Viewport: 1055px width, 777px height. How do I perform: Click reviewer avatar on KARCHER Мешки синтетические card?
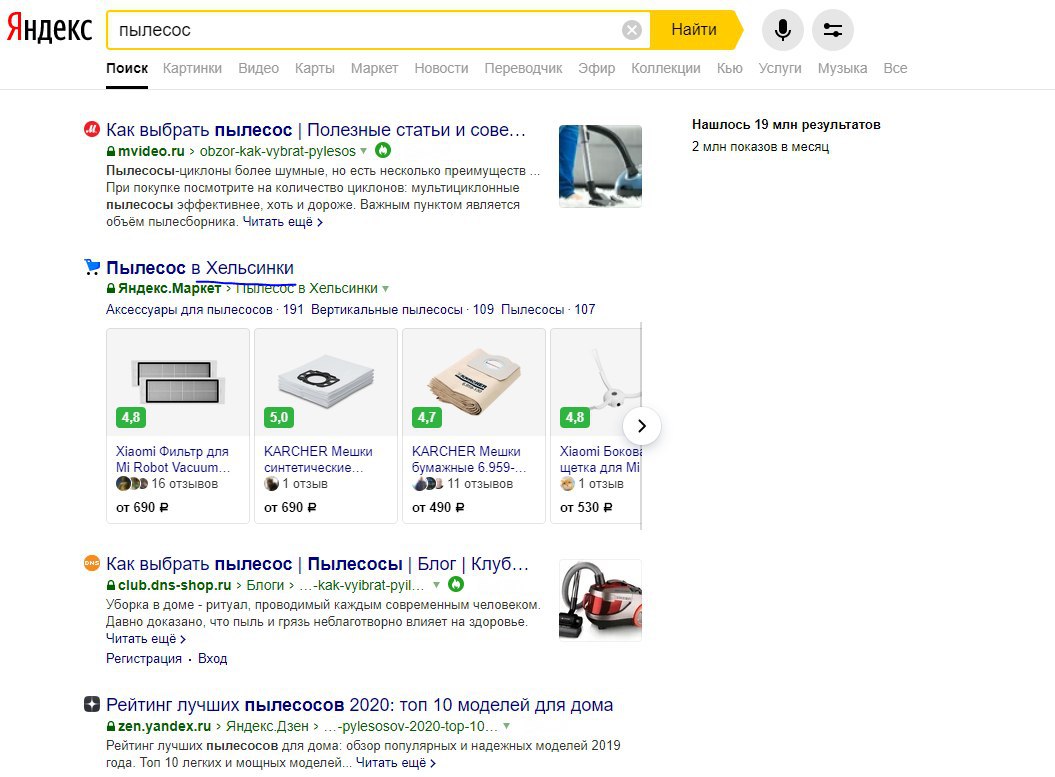271,483
